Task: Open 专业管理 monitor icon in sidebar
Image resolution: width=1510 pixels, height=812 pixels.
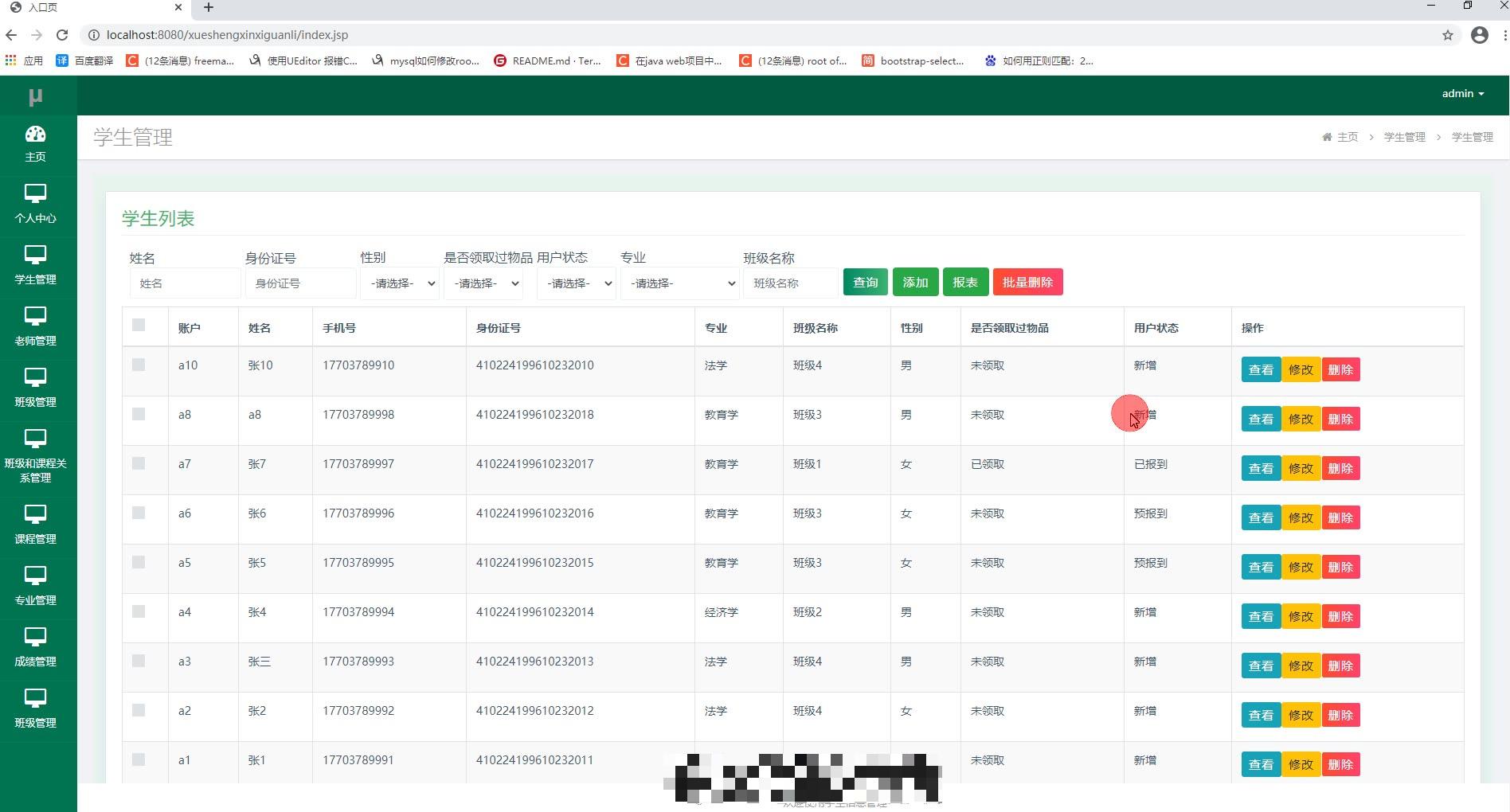Action: coord(35,576)
